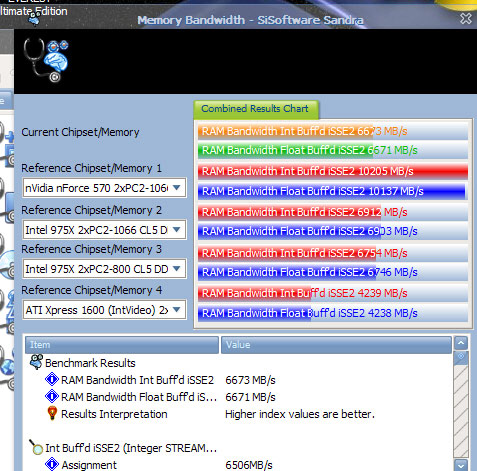The height and width of the screenshot is (471, 477).
Task: Select the RAM Bandwidth Int Buff'd iSSE2 row
Action: (137, 380)
